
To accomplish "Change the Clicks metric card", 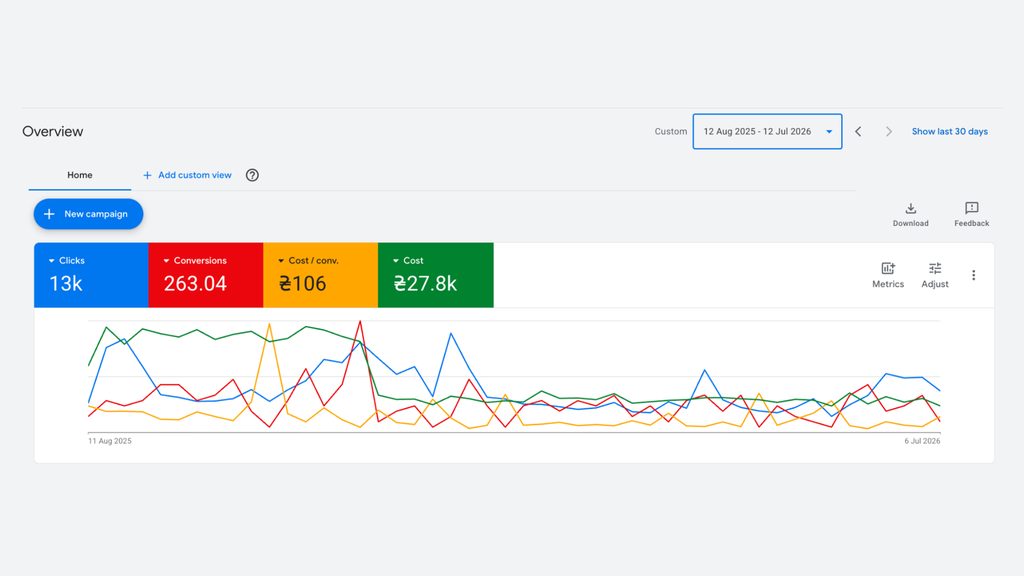I will 91,275.
